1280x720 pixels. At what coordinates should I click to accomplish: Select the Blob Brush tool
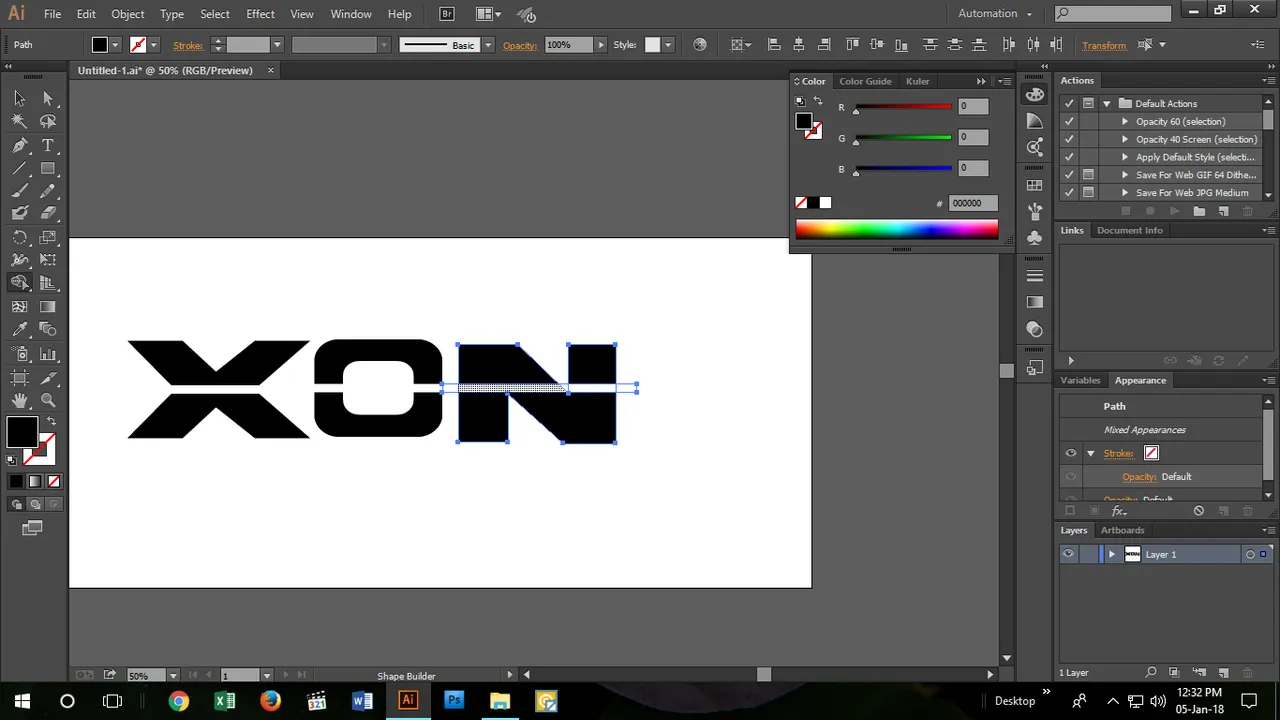tap(19, 213)
